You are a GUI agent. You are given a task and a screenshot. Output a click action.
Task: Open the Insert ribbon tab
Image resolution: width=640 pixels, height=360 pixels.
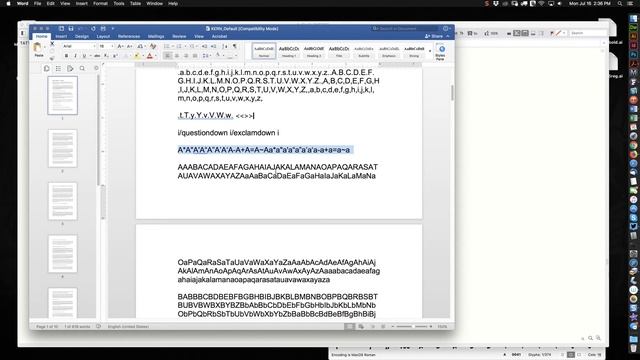61,36
